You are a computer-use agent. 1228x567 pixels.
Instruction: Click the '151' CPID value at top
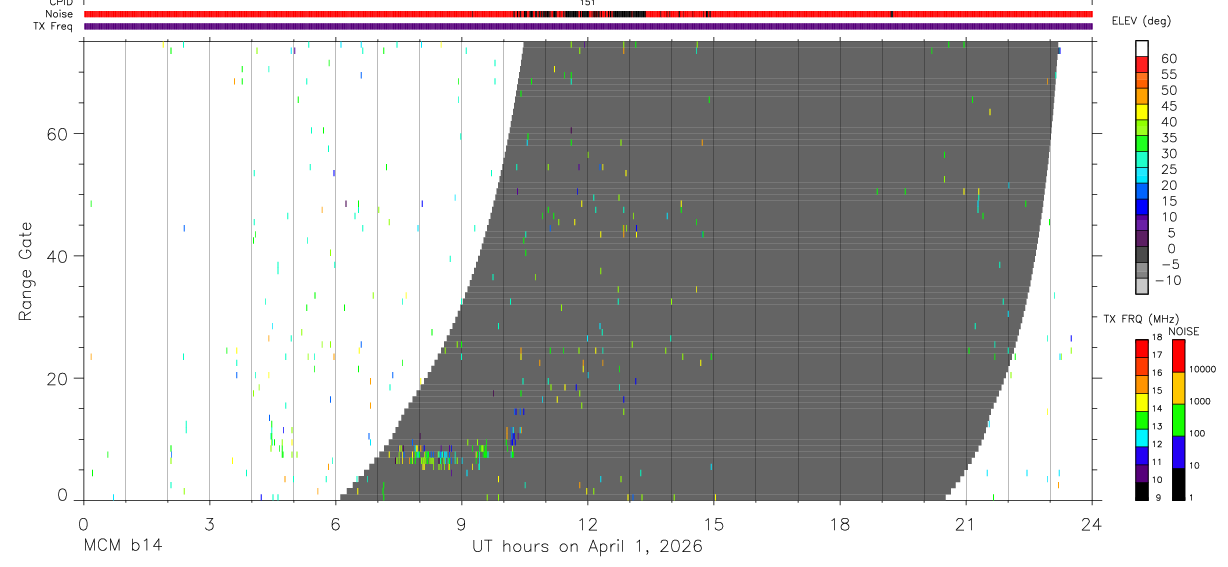588,3
